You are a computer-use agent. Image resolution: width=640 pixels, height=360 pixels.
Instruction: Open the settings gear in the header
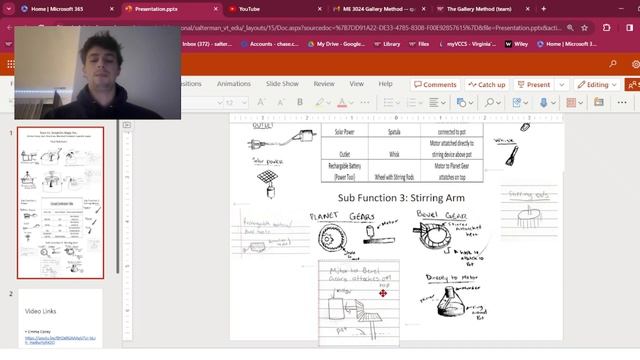click(636, 64)
